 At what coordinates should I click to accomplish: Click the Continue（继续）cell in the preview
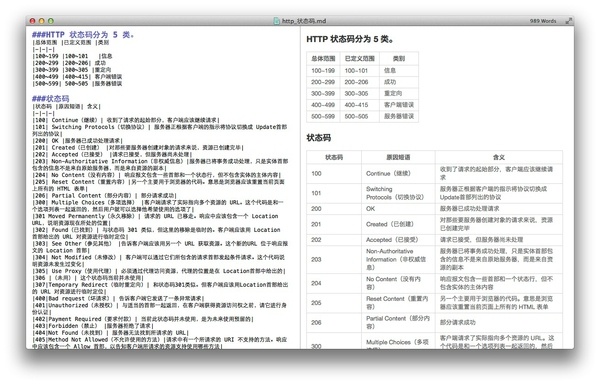[x=388, y=173]
